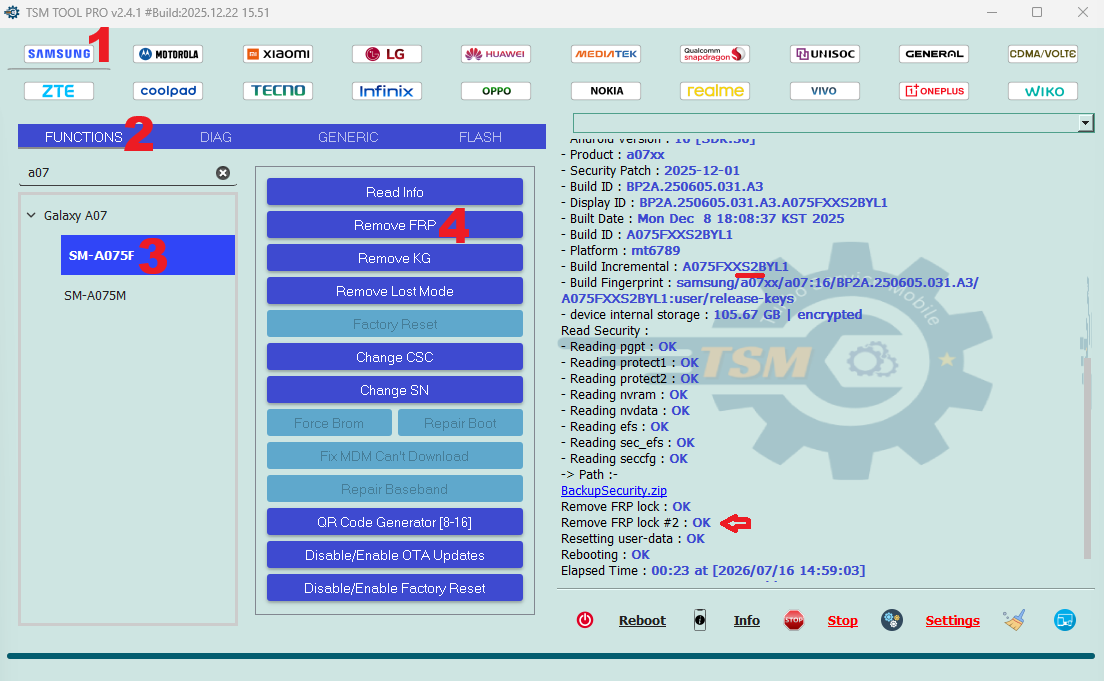
Task: Select the Qualcomm Snapdragon logo
Action: pyautogui.click(x=715, y=54)
